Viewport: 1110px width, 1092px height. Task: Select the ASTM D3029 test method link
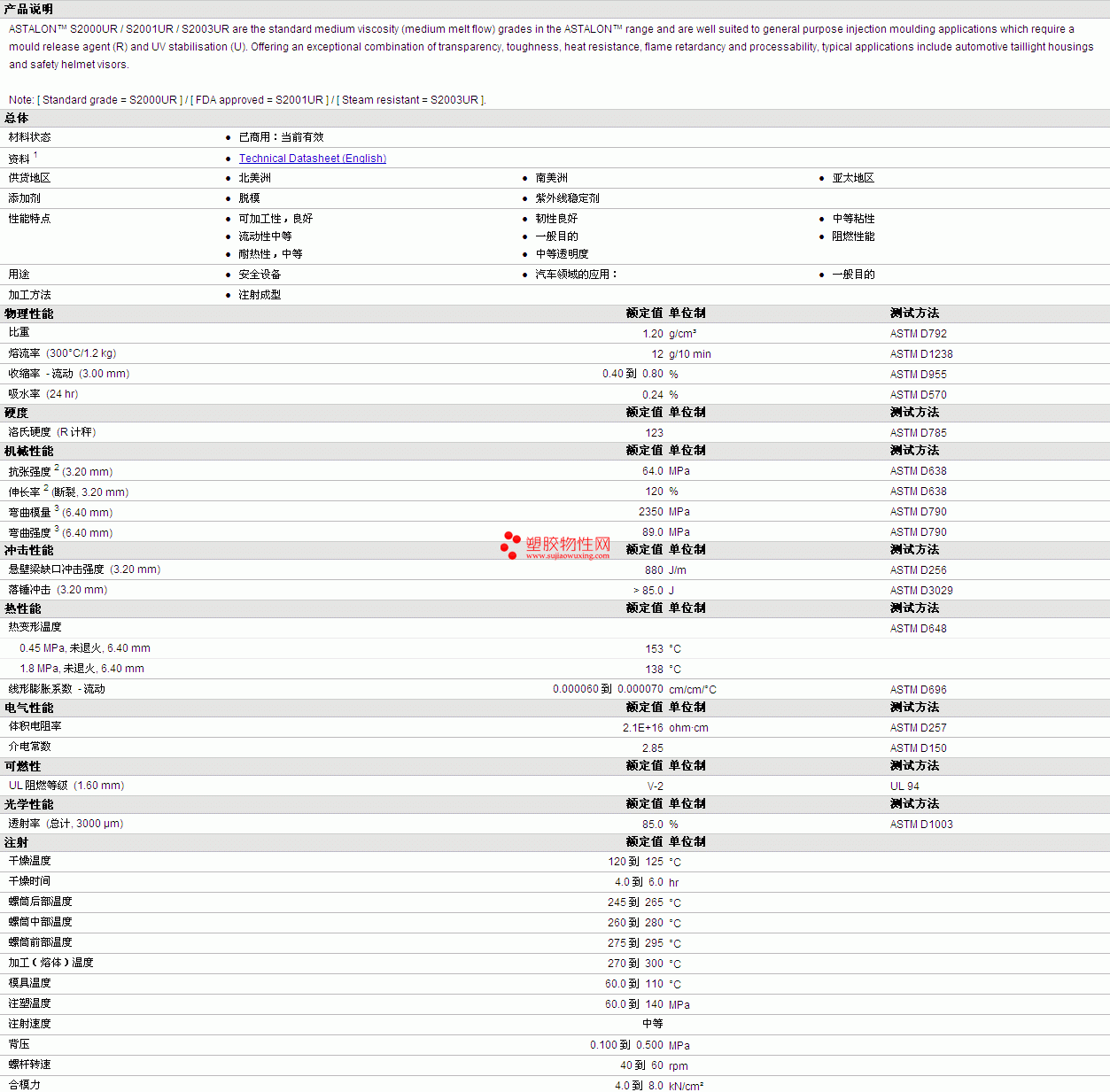tap(921, 591)
